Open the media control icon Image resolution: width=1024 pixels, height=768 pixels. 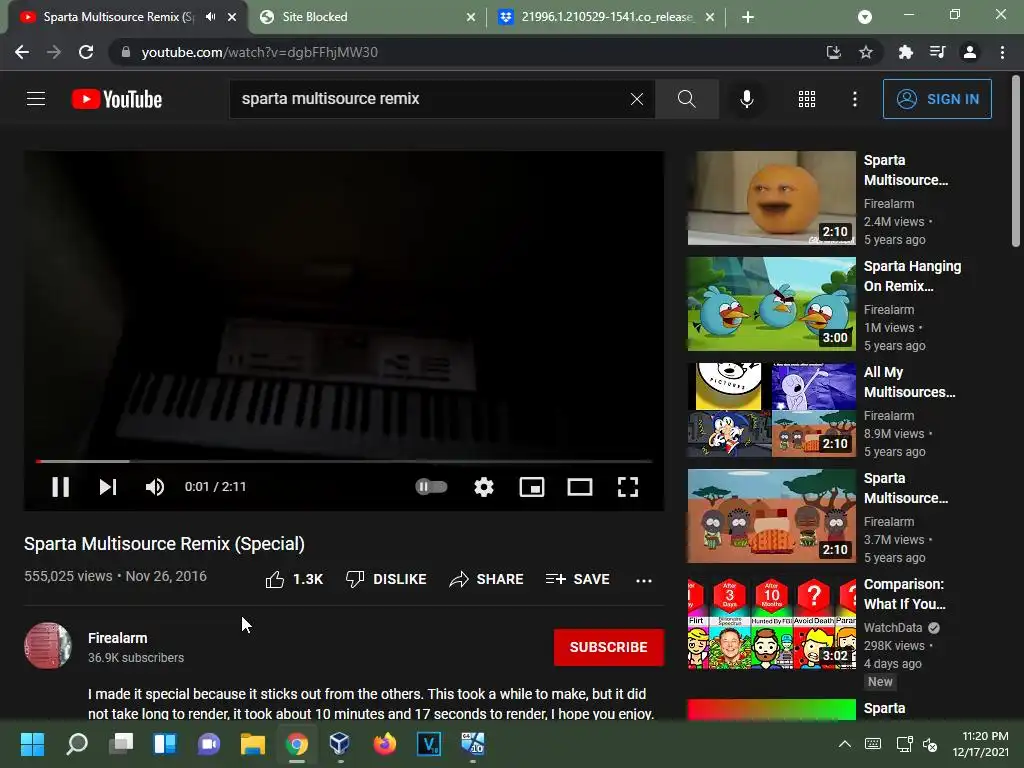click(x=937, y=52)
